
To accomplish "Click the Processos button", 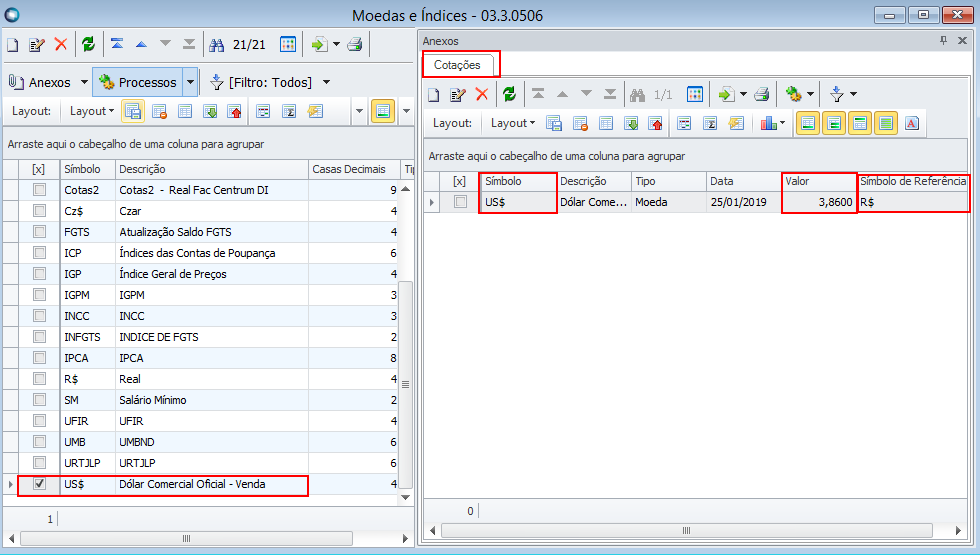I will pos(139,82).
